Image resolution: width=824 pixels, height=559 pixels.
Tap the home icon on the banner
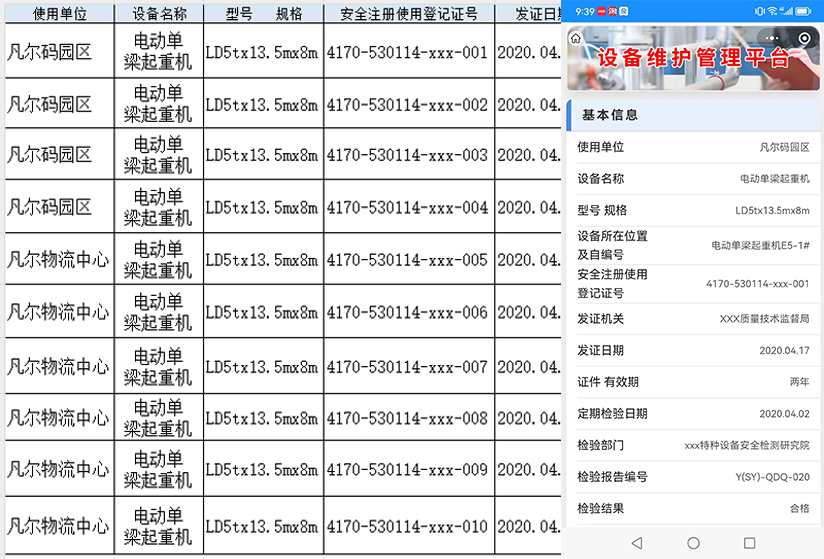[x=575, y=38]
